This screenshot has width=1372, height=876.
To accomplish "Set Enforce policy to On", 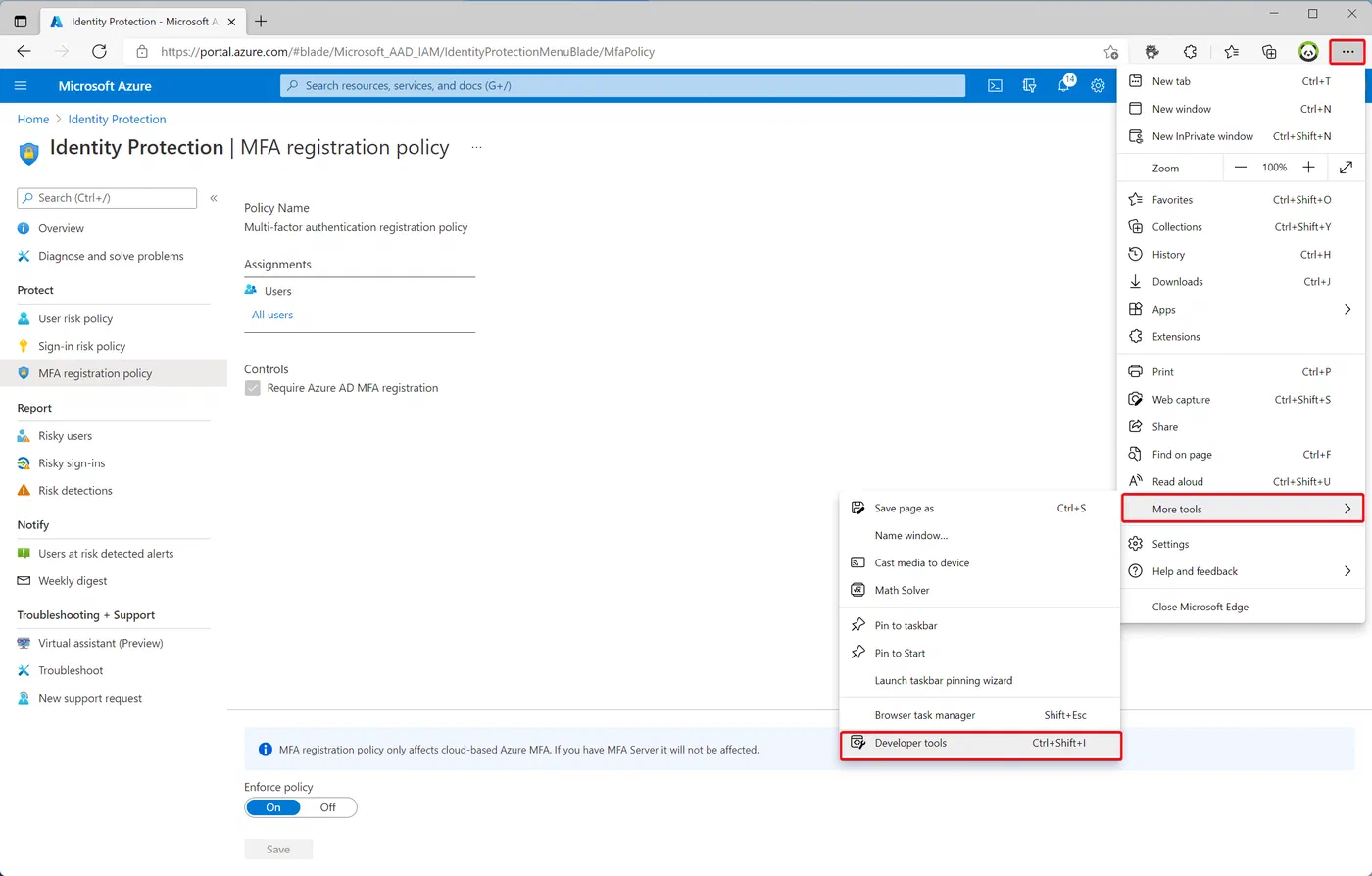I will [x=273, y=807].
